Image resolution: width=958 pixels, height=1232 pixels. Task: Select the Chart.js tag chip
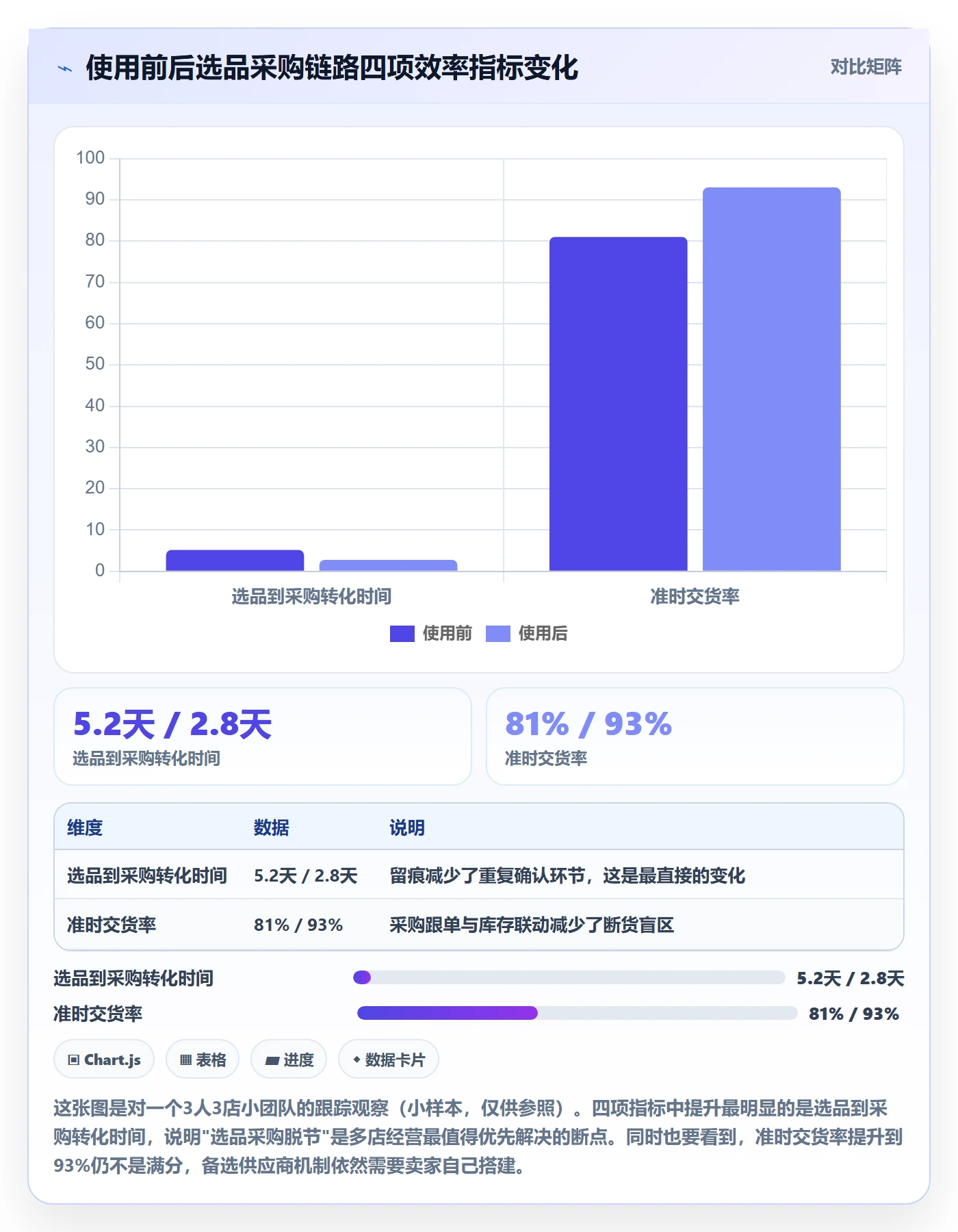(104, 1060)
